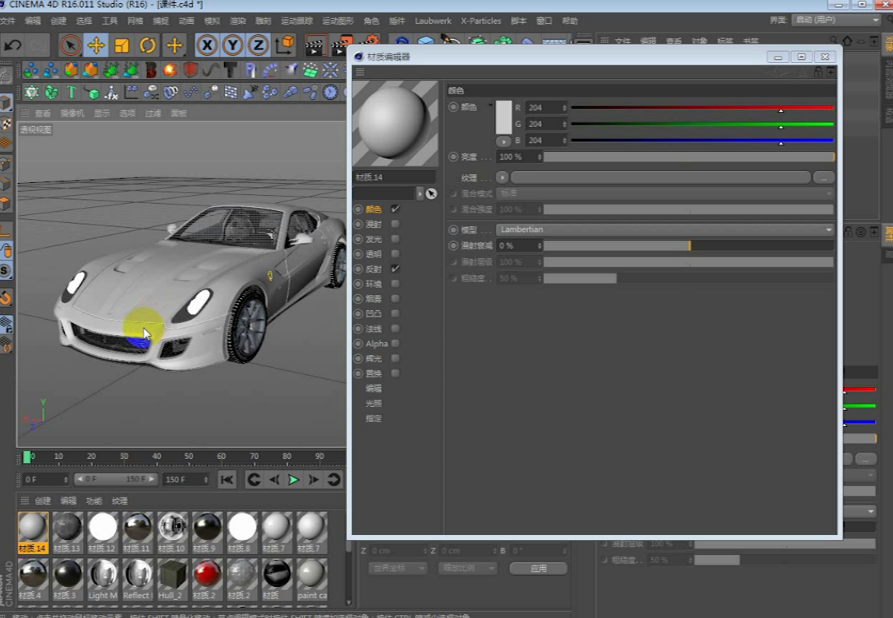
Task: Open the small color mode arrow beside 颜色
Action: tap(490, 105)
